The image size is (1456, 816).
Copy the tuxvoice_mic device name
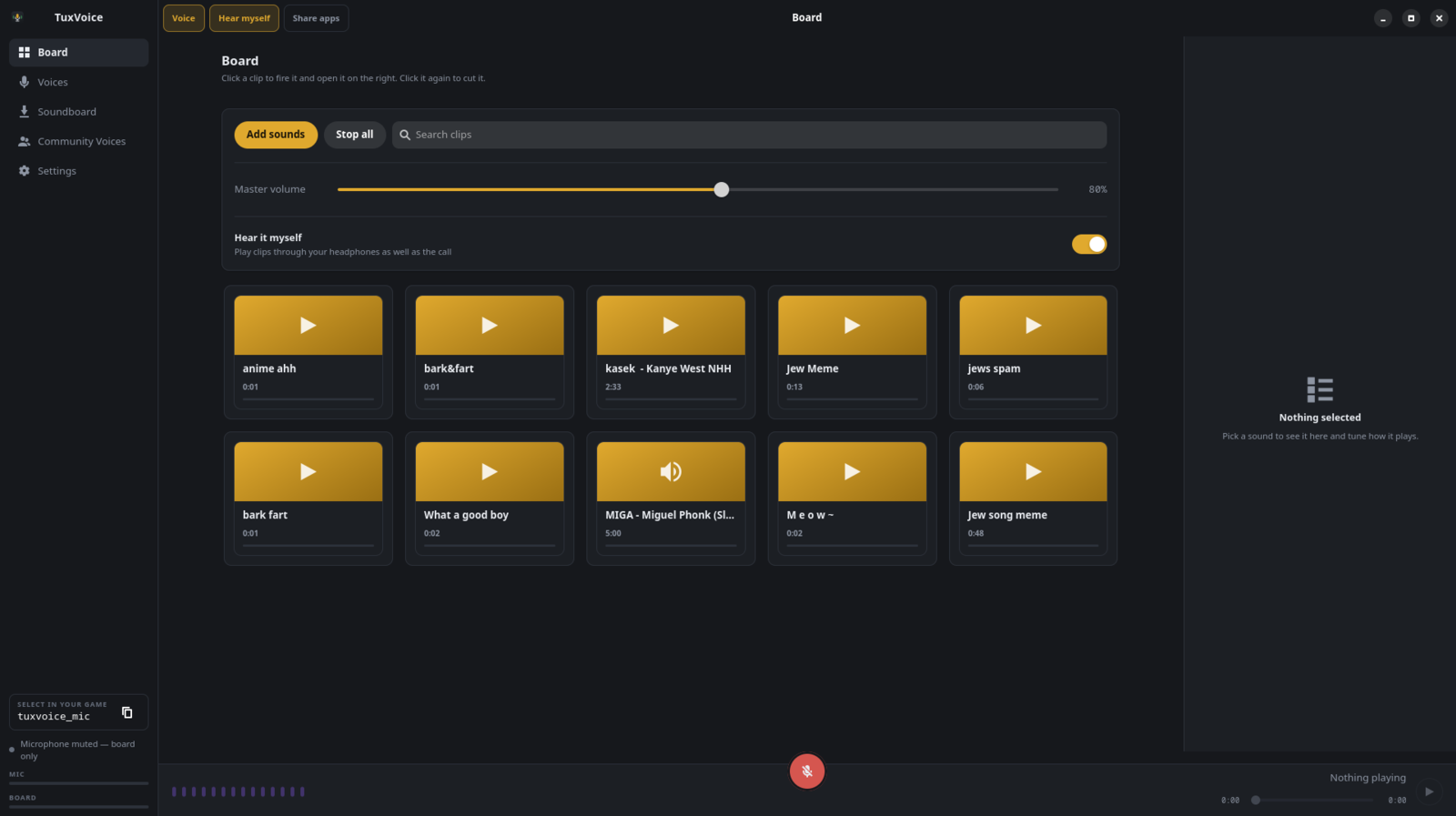(x=127, y=712)
